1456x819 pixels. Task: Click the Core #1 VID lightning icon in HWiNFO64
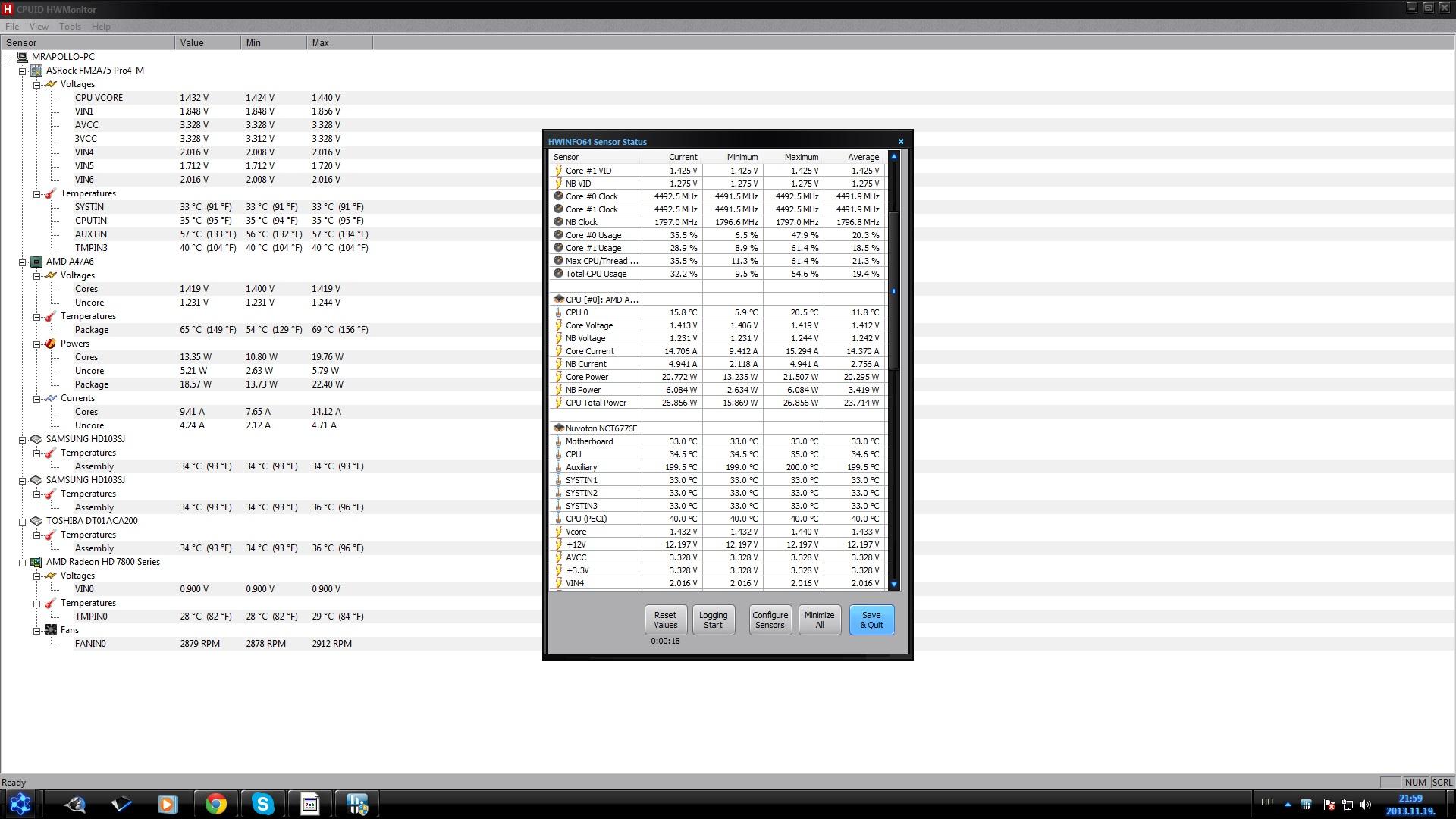(x=559, y=171)
